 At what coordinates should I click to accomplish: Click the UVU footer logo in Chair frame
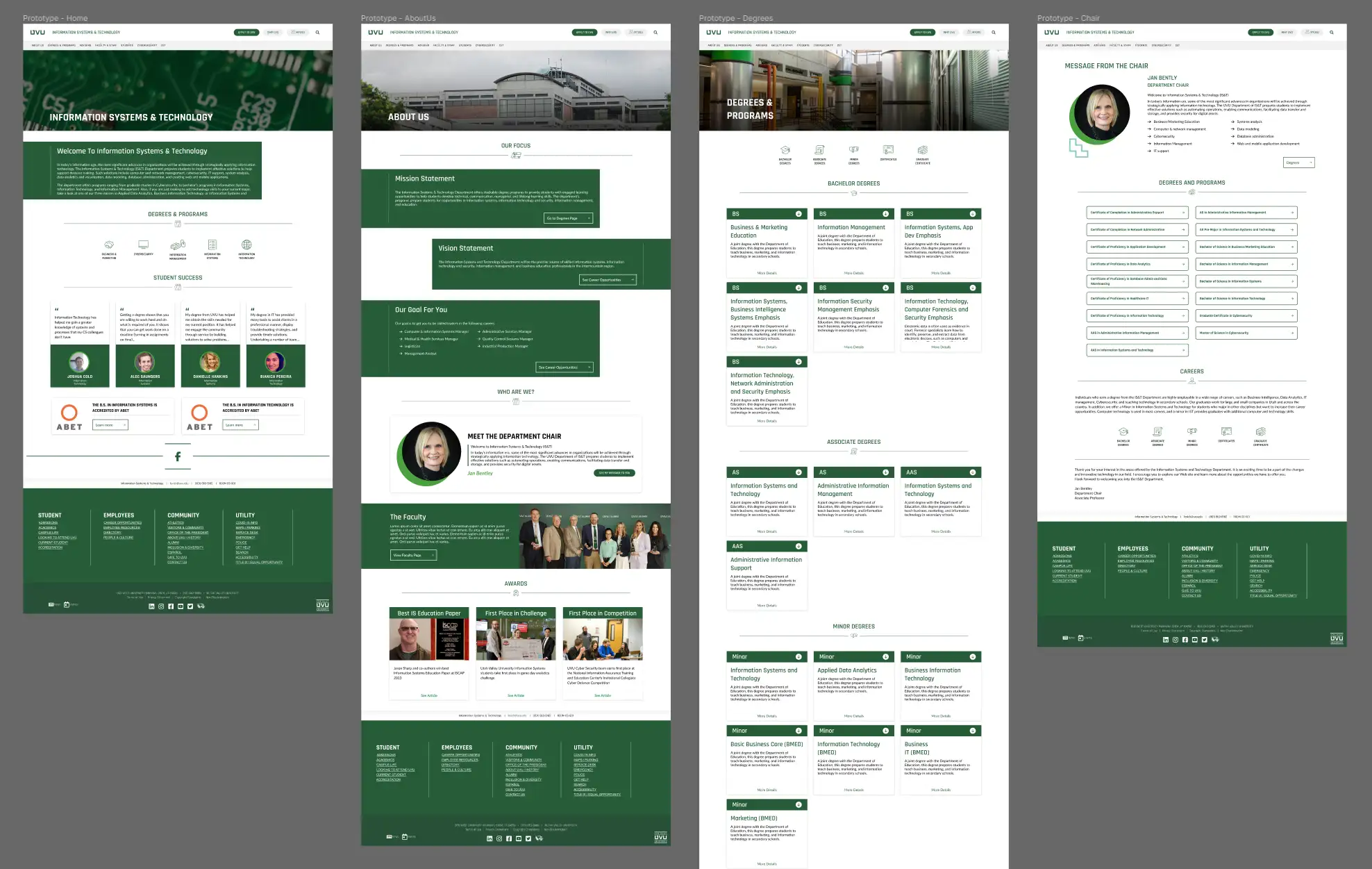[x=1337, y=638]
